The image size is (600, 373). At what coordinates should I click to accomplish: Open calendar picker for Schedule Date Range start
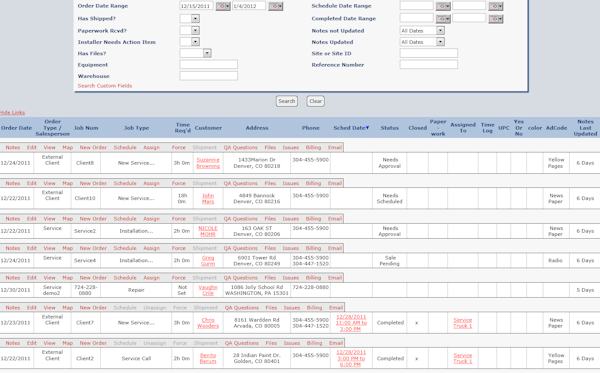tap(443, 6)
